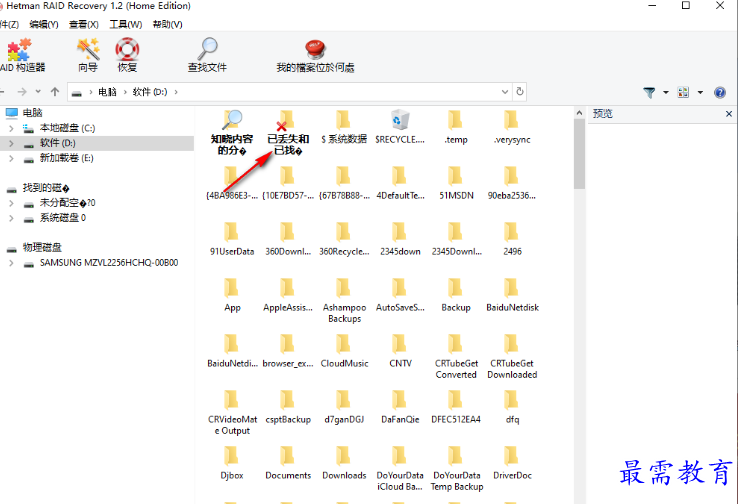Open the 已丢失和已找 folder

click(x=288, y=133)
